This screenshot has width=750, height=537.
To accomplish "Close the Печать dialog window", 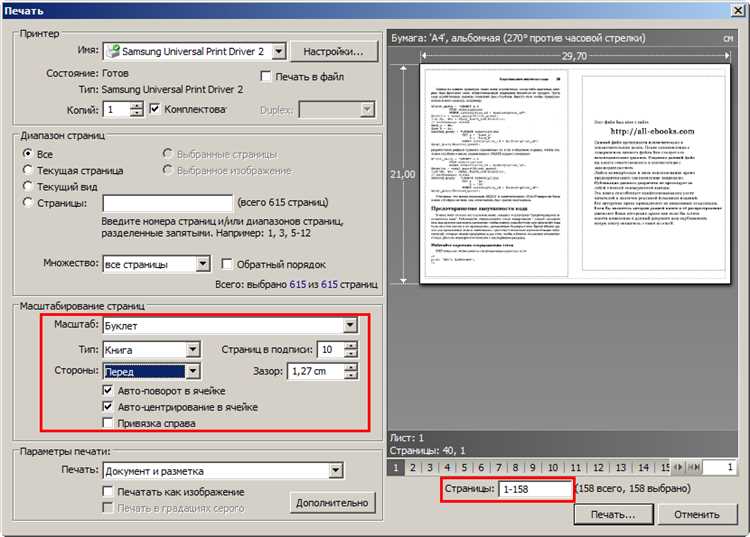I will pyautogui.click(x=738, y=10).
